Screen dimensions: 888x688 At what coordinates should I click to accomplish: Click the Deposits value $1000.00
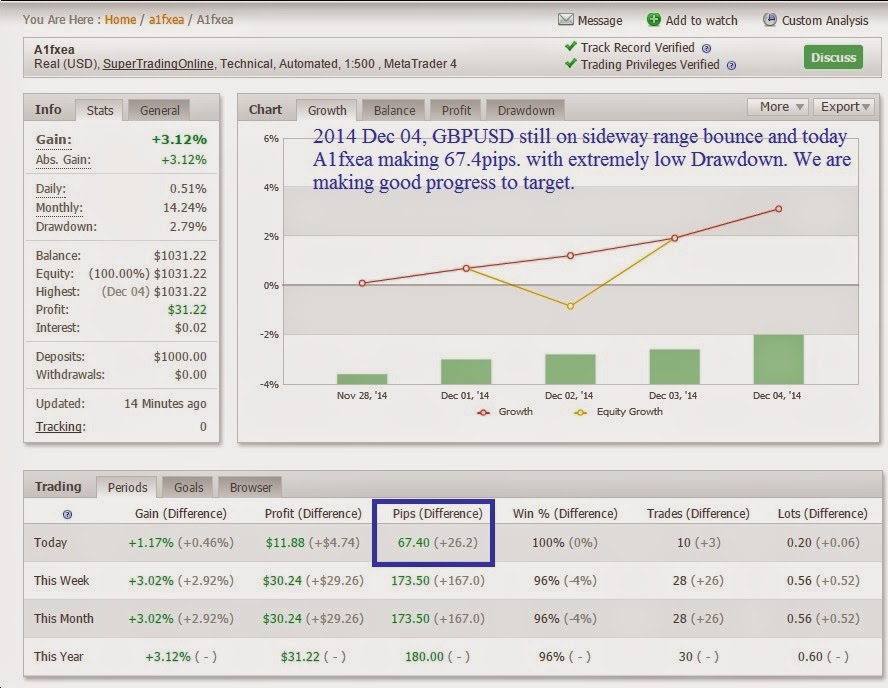pos(180,357)
